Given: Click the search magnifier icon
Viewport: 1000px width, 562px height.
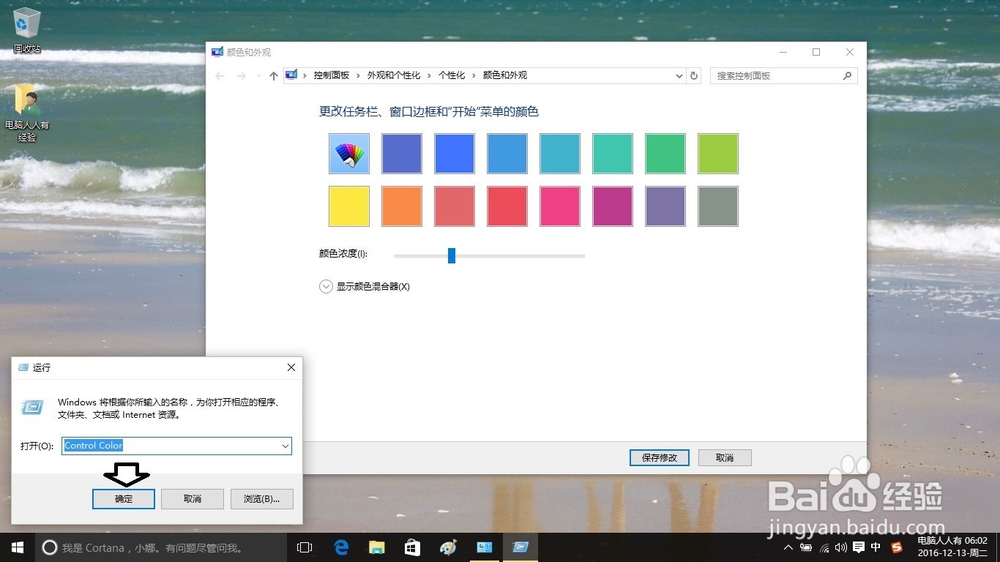Looking at the screenshot, I should tap(847, 75).
